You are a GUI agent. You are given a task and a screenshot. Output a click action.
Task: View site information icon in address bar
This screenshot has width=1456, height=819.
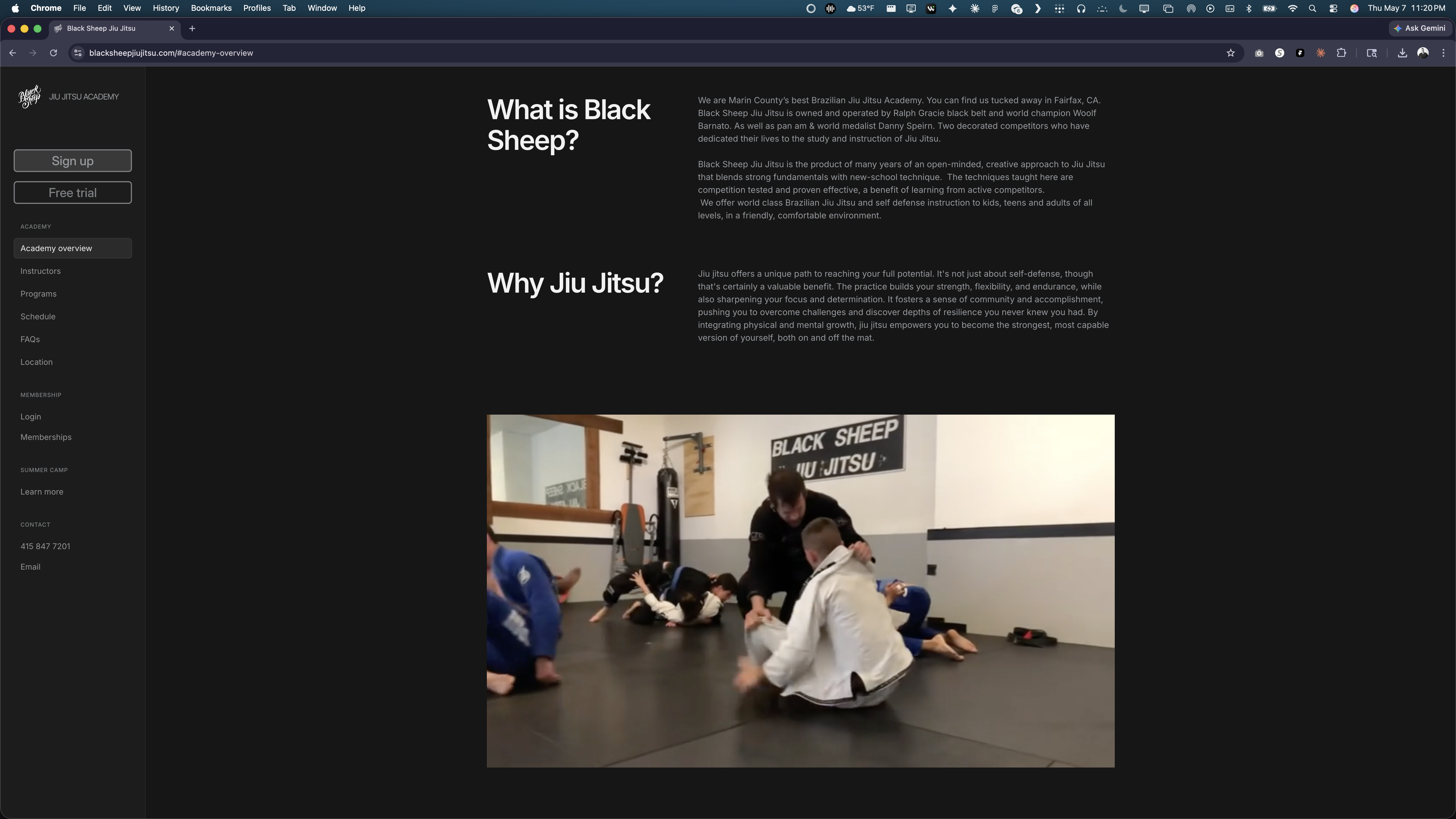coord(78,53)
